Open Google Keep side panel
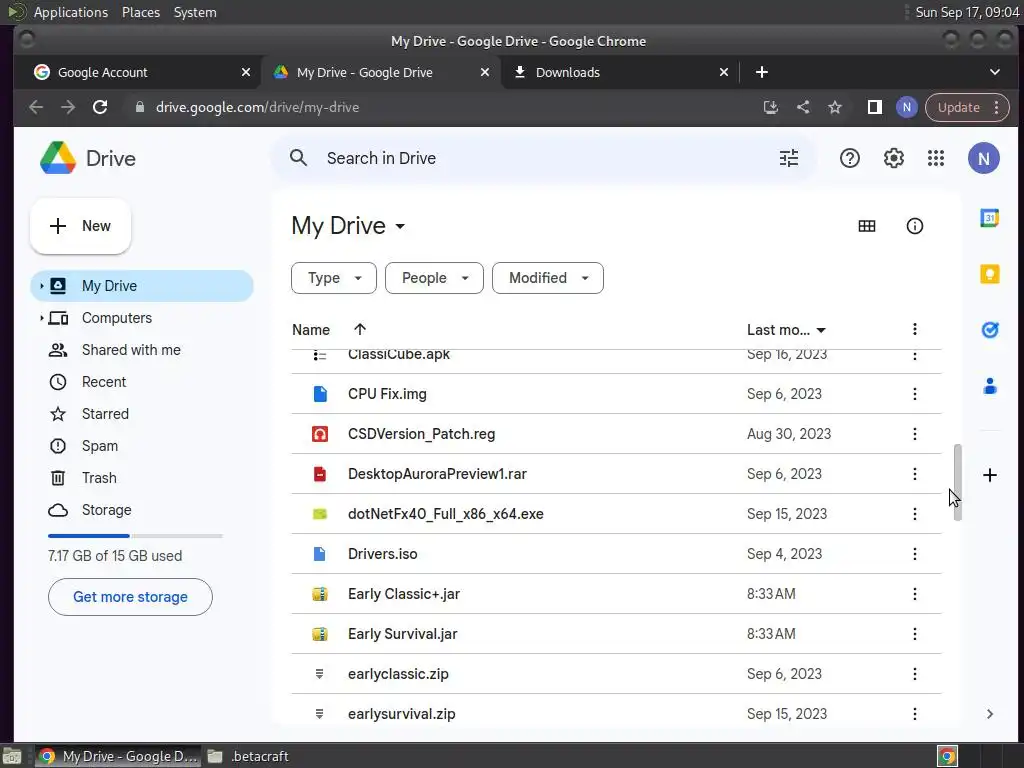1024x768 pixels. click(990, 274)
